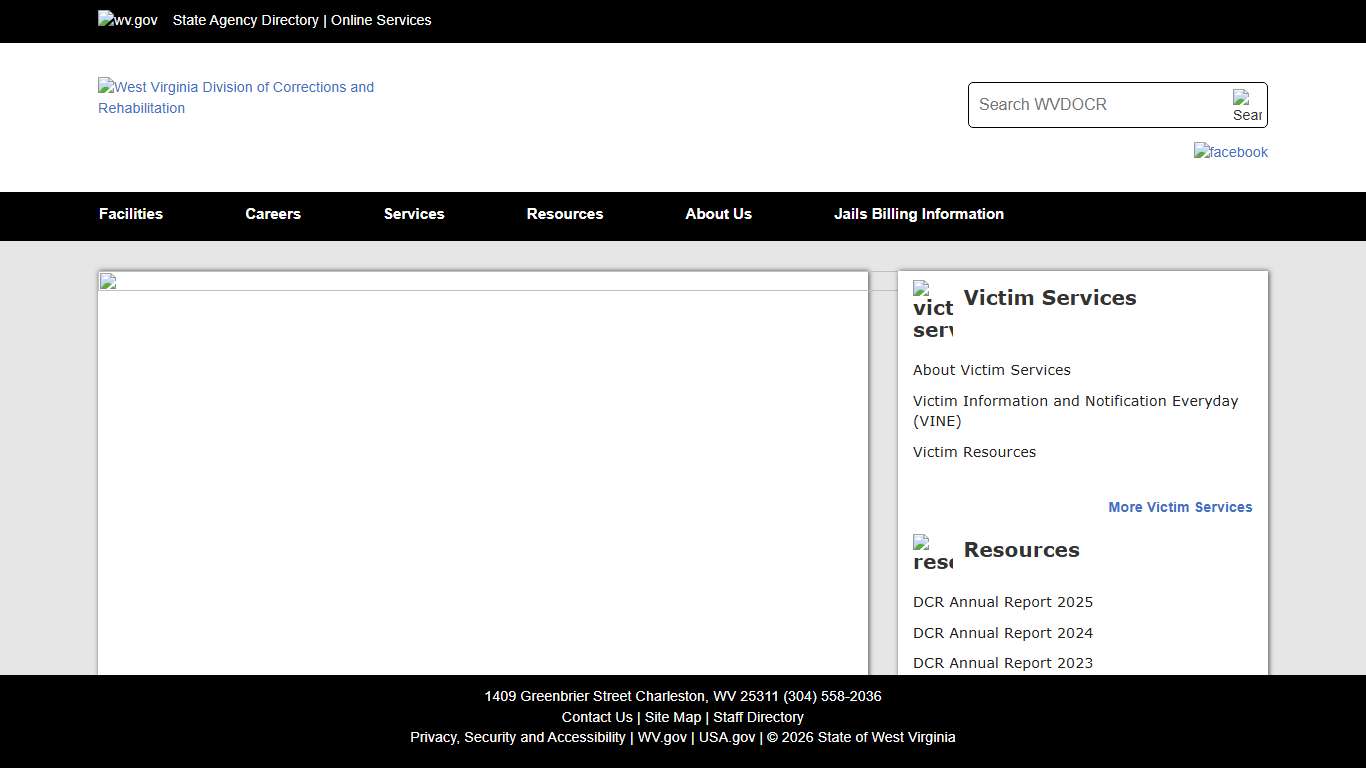Open the Careers menu
1366x768 pixels.
pyautogui.click(x=273, y=214)
